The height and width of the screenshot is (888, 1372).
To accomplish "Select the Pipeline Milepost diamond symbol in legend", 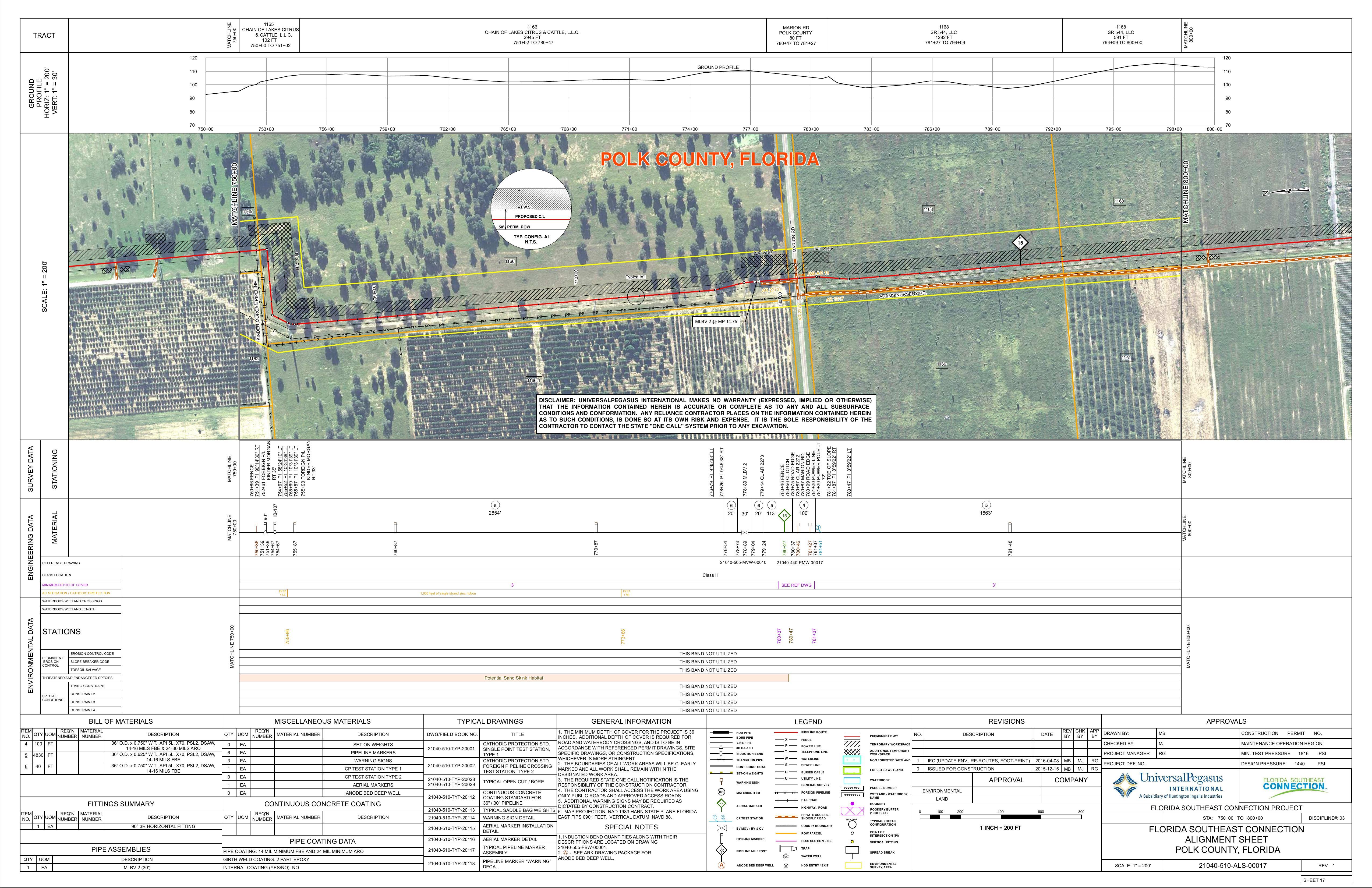I will 722,851.
